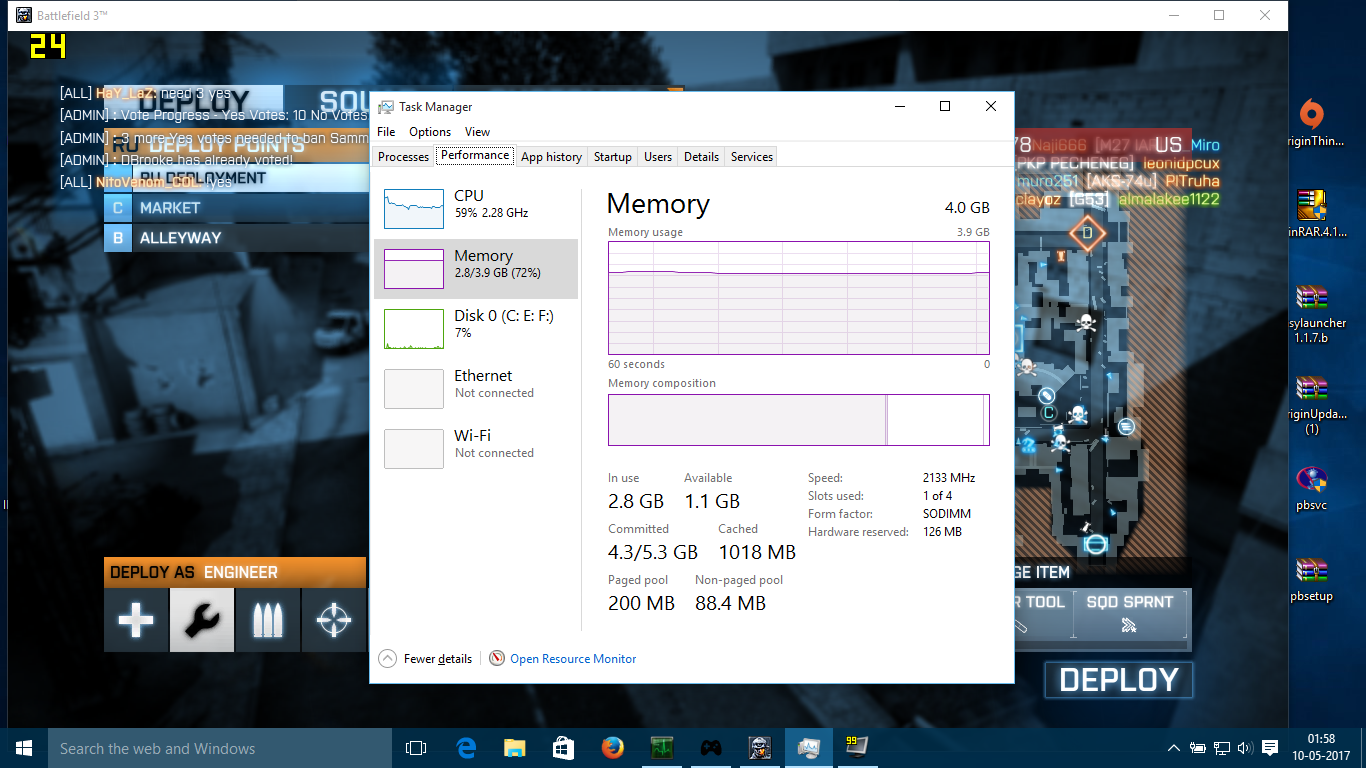1366x768 pixels.
Task: Open the Windows Store taskbar icon
Action: pyautogui.click(x=563, y=748)
